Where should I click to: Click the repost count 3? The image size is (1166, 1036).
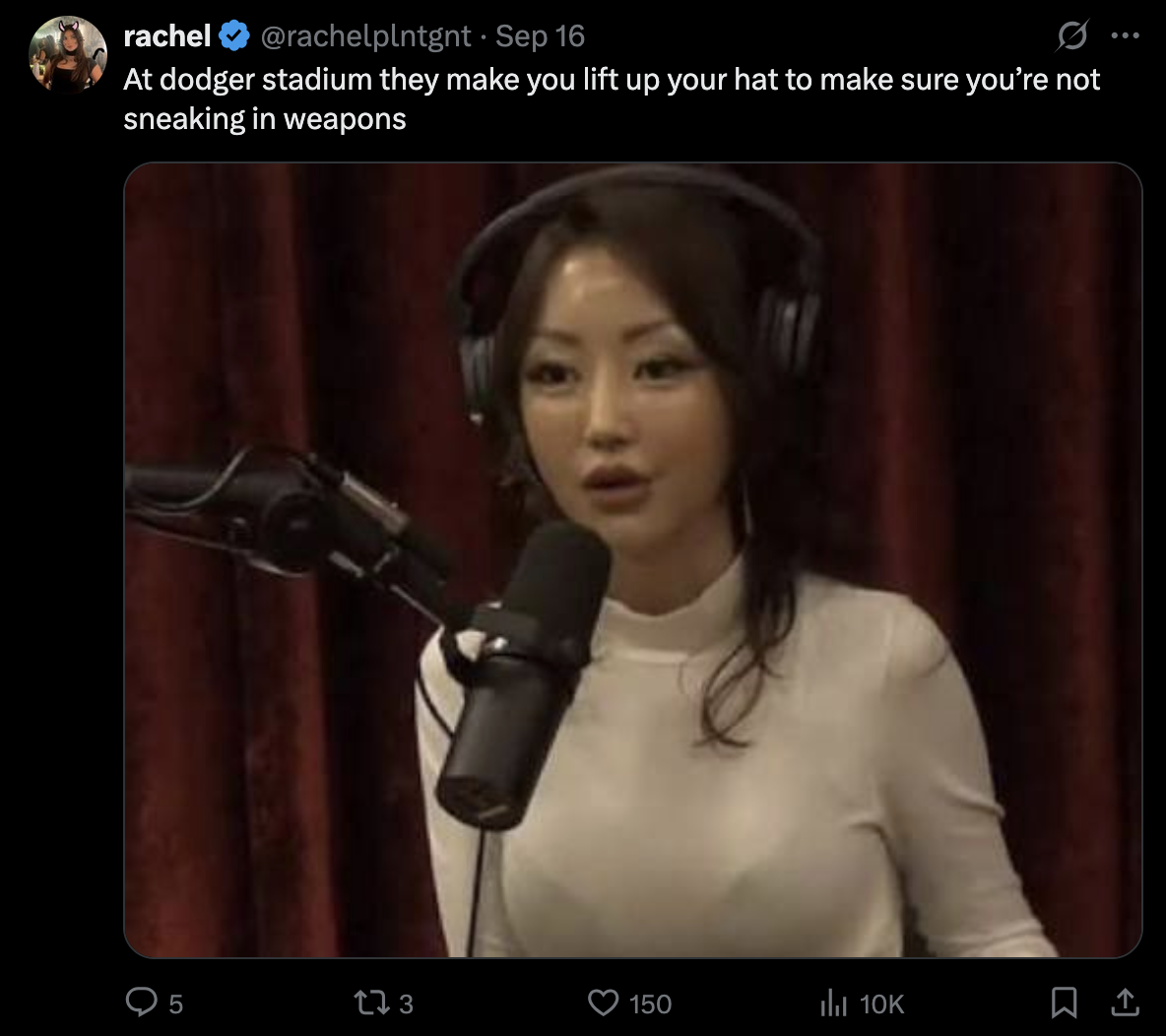(x=406, y=1004)
